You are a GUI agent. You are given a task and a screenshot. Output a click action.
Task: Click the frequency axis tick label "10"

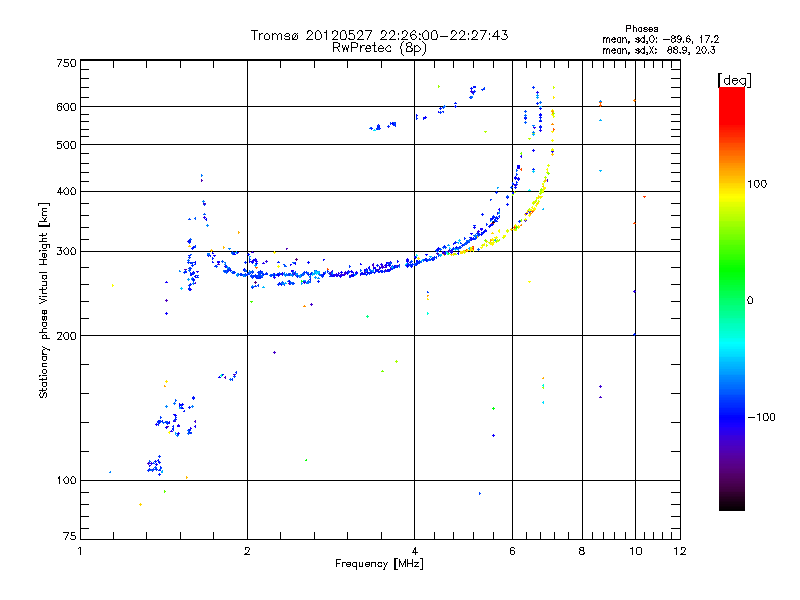(635, 551)
